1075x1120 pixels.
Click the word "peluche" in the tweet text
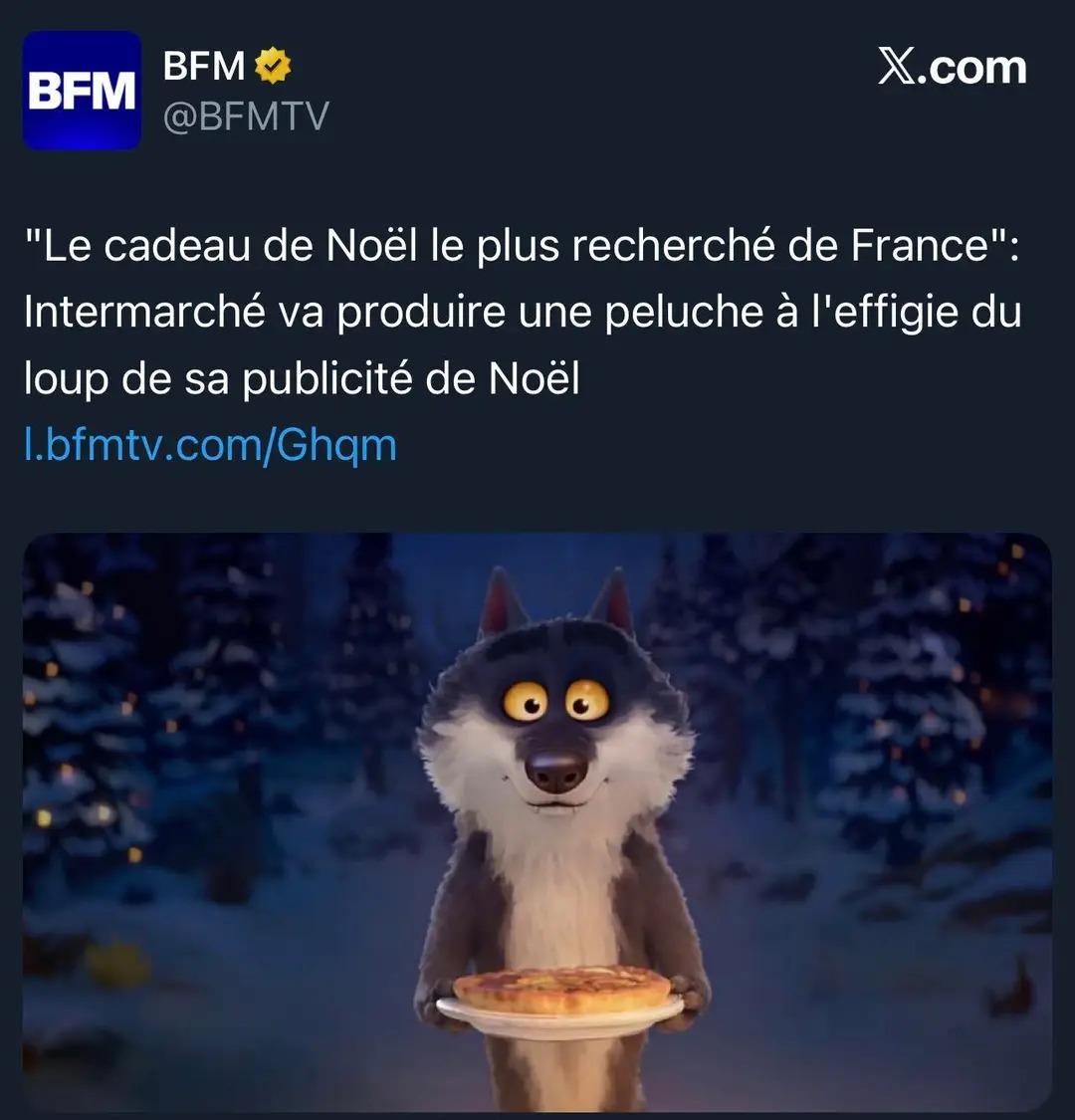pyautogui.click(x=684, y=313)
